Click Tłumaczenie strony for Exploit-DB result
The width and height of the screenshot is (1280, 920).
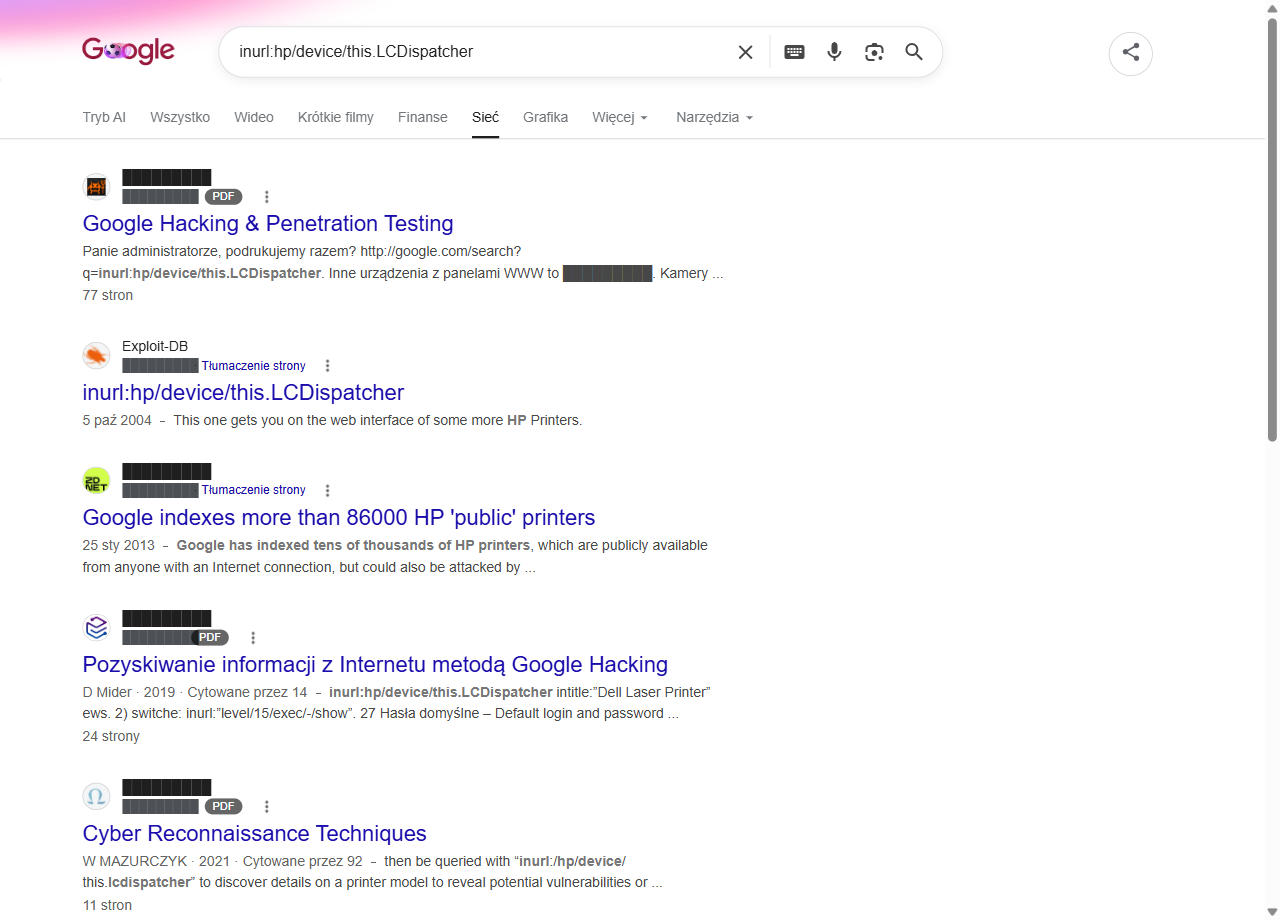click(254, 366)
